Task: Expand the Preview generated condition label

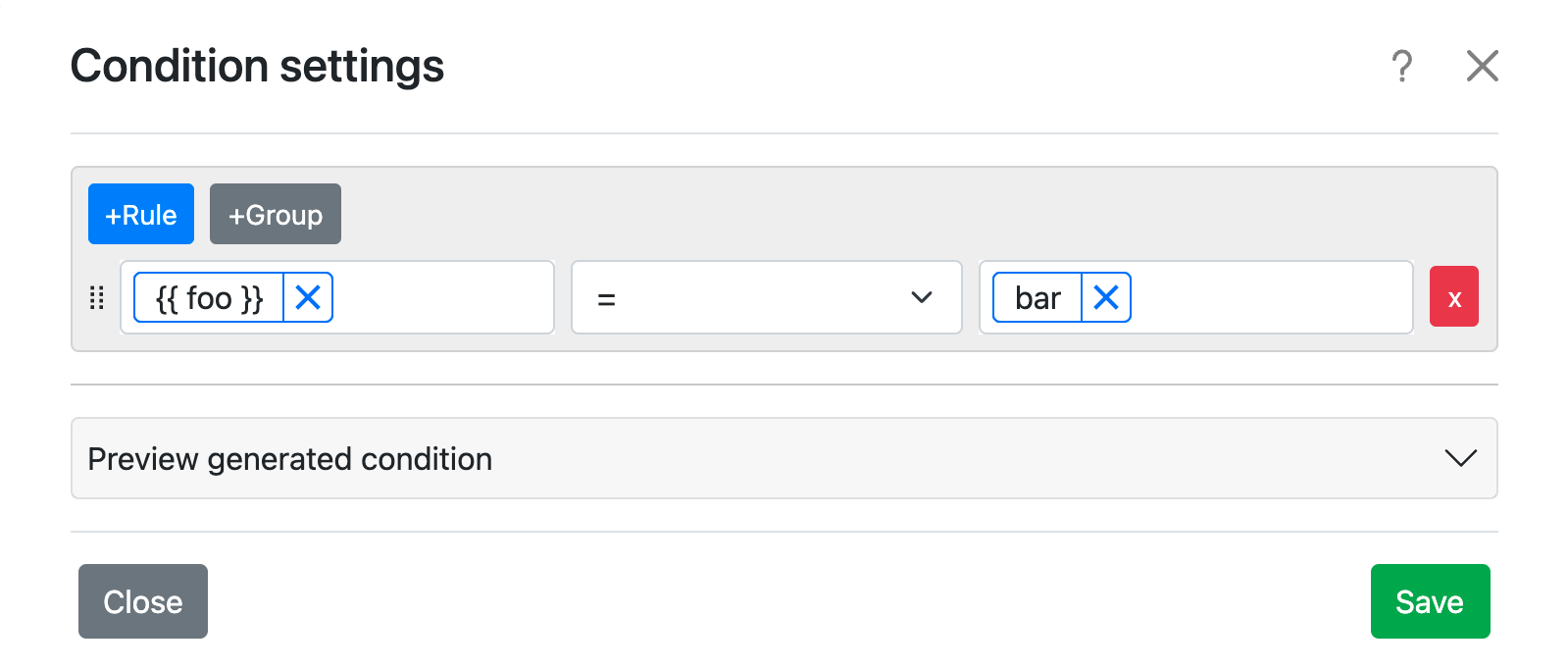Action: [290, 459]
